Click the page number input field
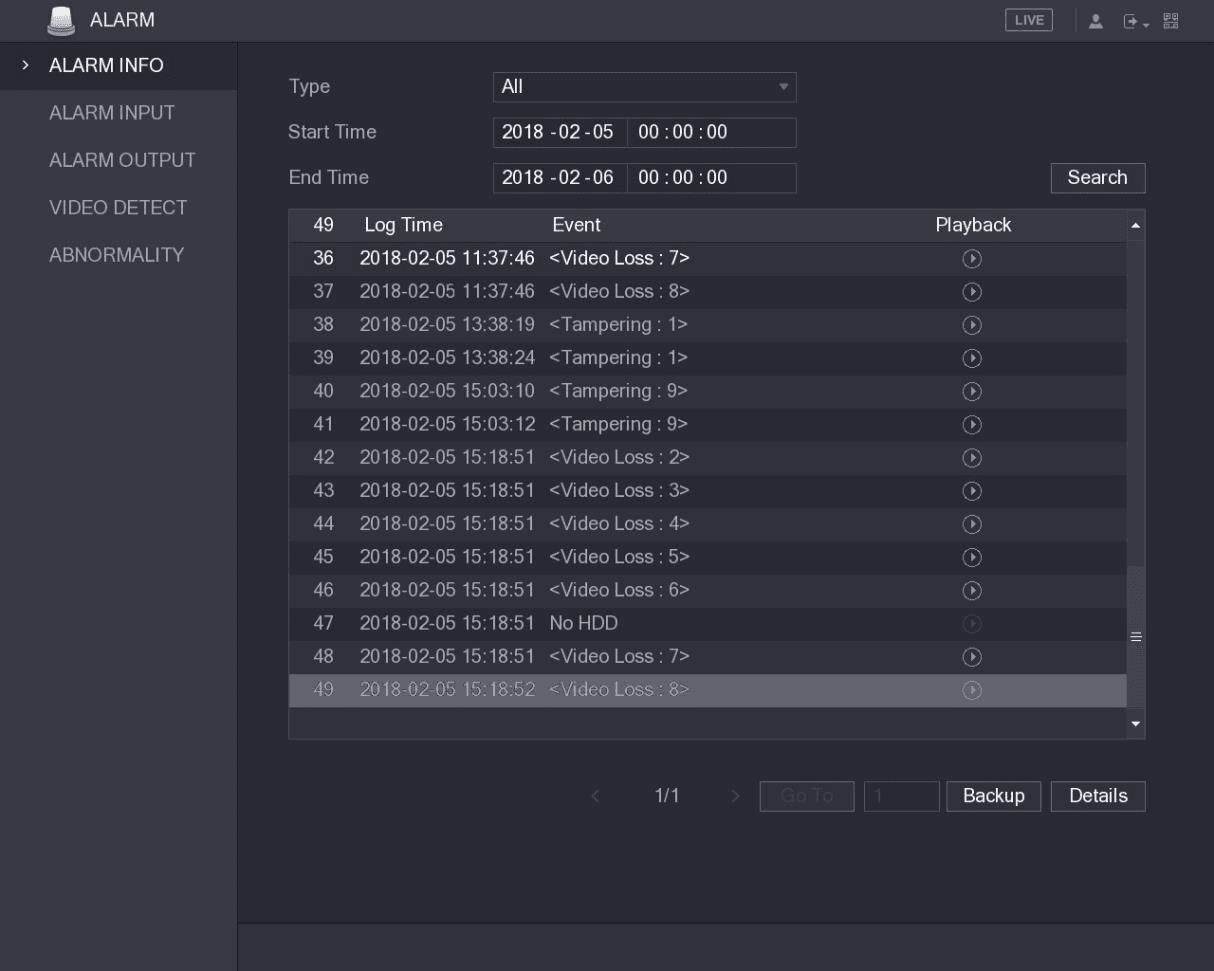 click(902, 796)
